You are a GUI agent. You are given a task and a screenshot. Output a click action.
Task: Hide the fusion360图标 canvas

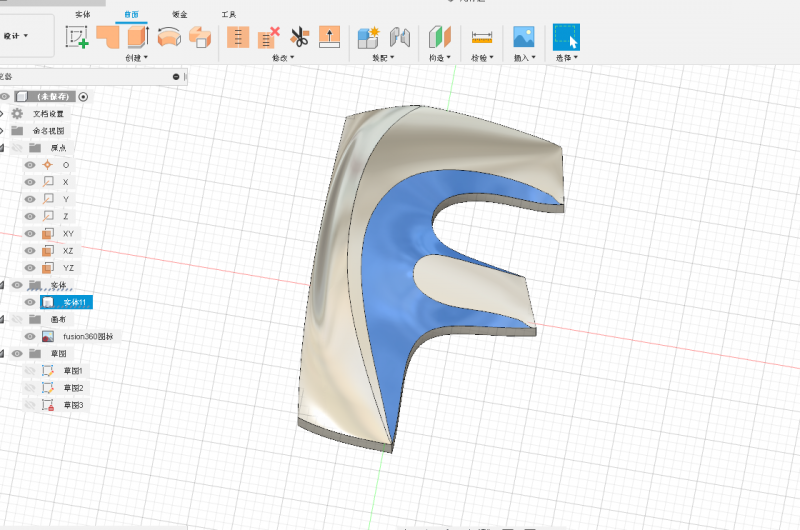click(x=30, y=337)
